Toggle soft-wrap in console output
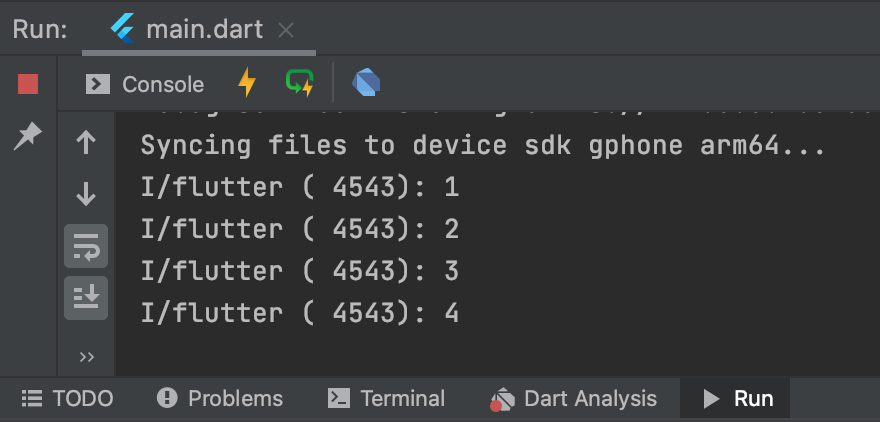Screen dimensions: 880x422 point(86,246)
